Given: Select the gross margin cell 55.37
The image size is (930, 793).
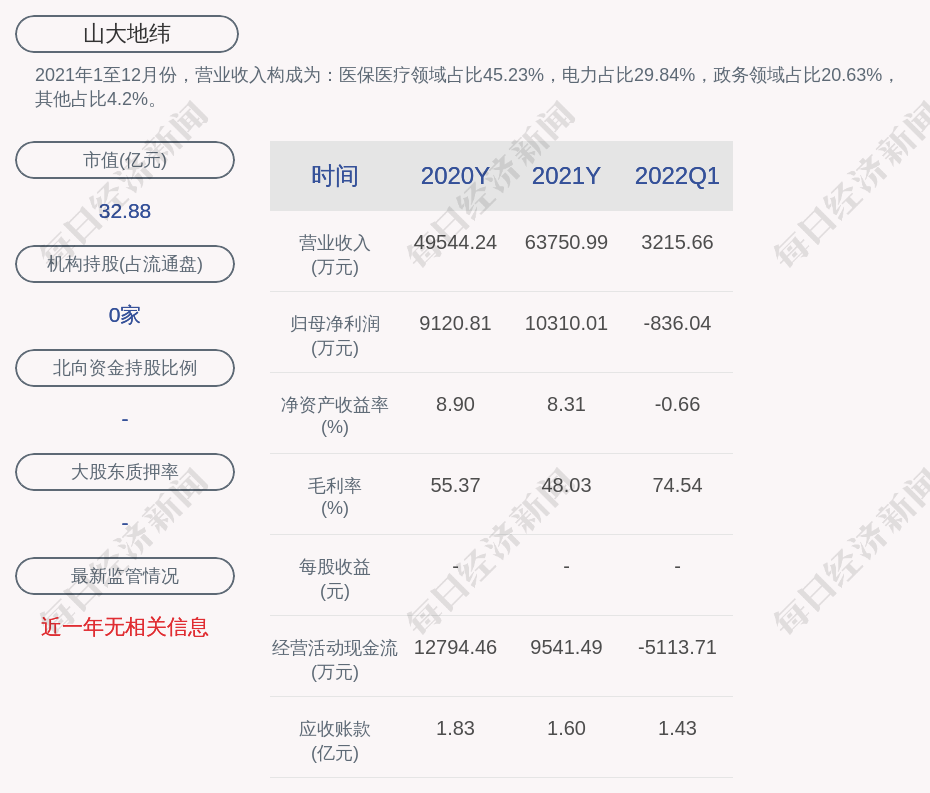Looking at the screenshot, I should [x=455, y=485].
